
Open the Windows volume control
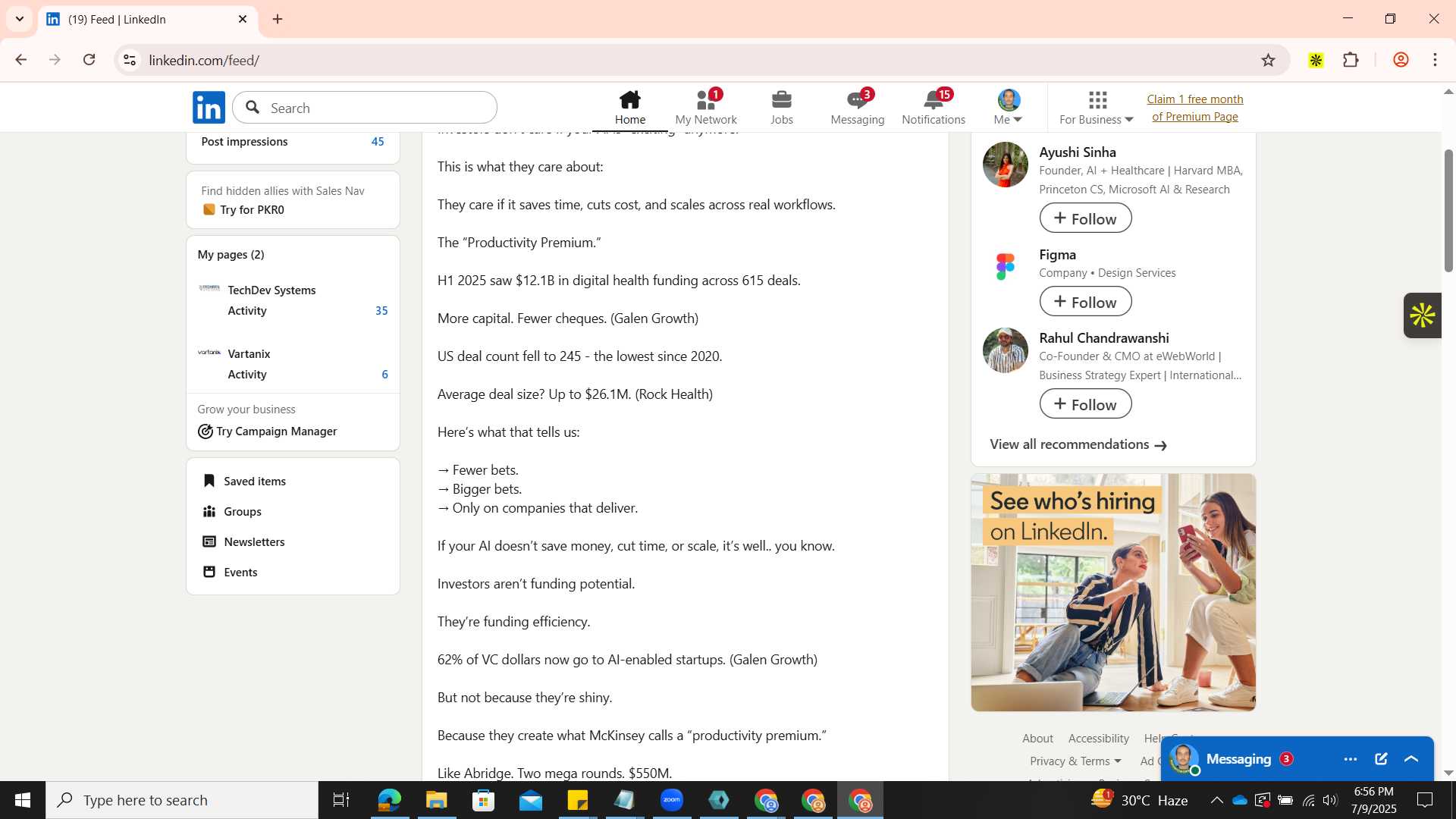[x=1330, y=800]
